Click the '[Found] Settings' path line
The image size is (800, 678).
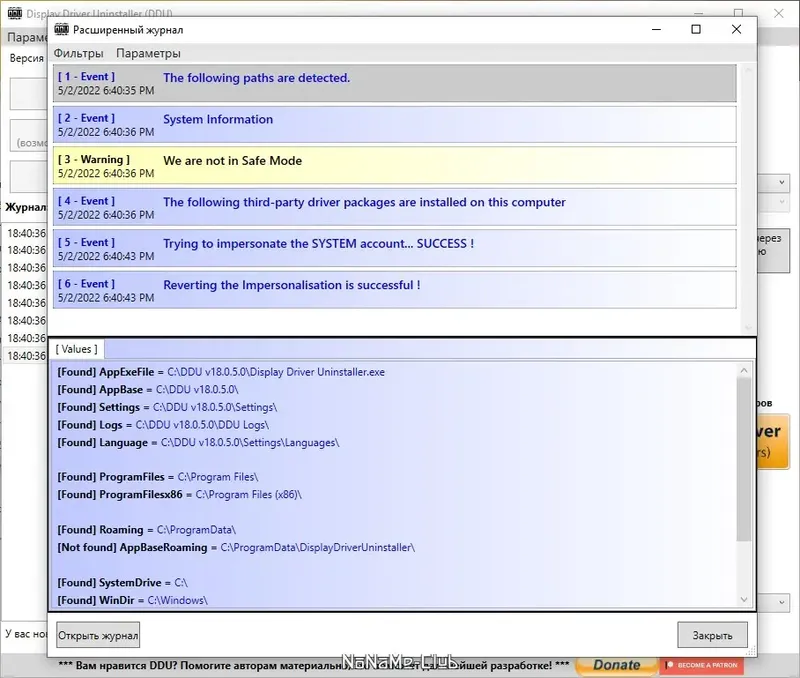coord(167,407)
